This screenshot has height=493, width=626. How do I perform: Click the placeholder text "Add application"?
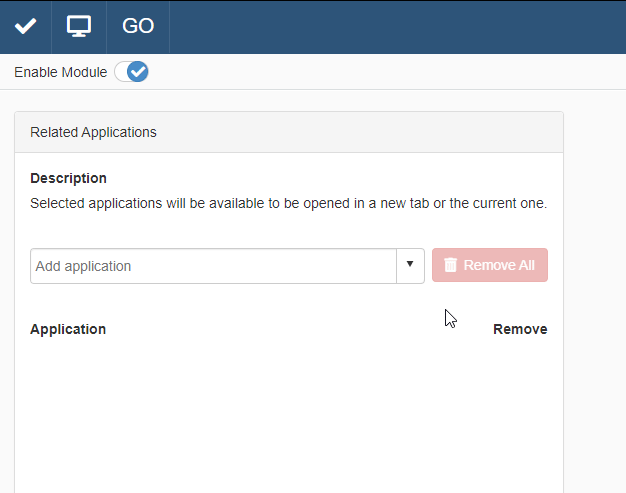(84, 266)
